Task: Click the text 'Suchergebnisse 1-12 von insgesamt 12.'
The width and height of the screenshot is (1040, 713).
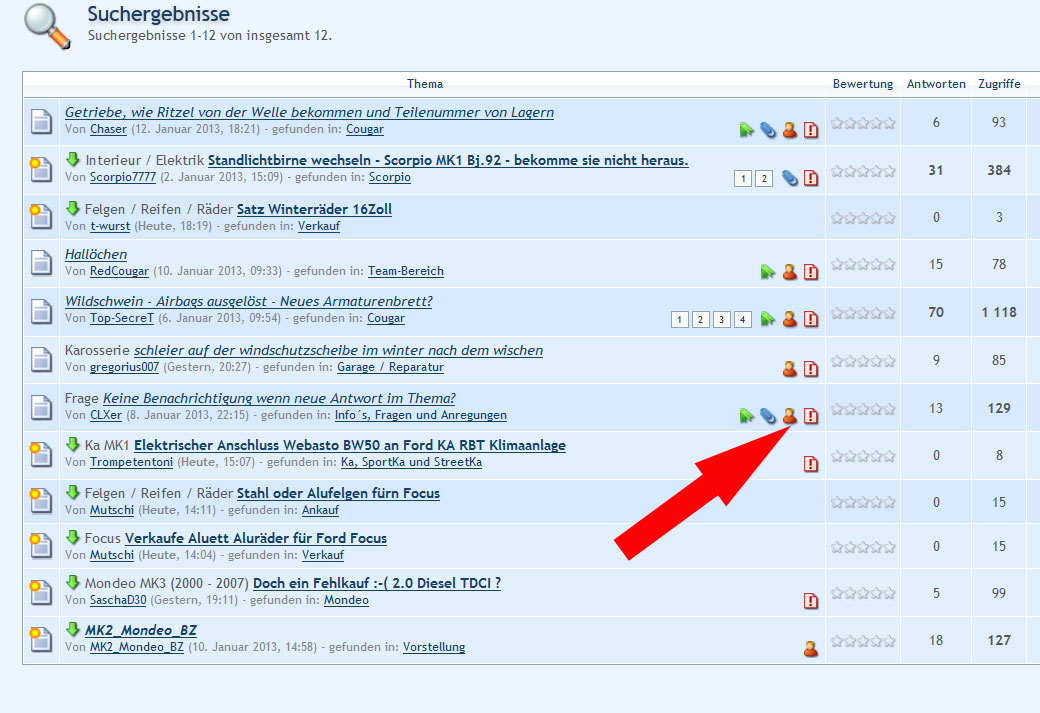Action: 210,36
